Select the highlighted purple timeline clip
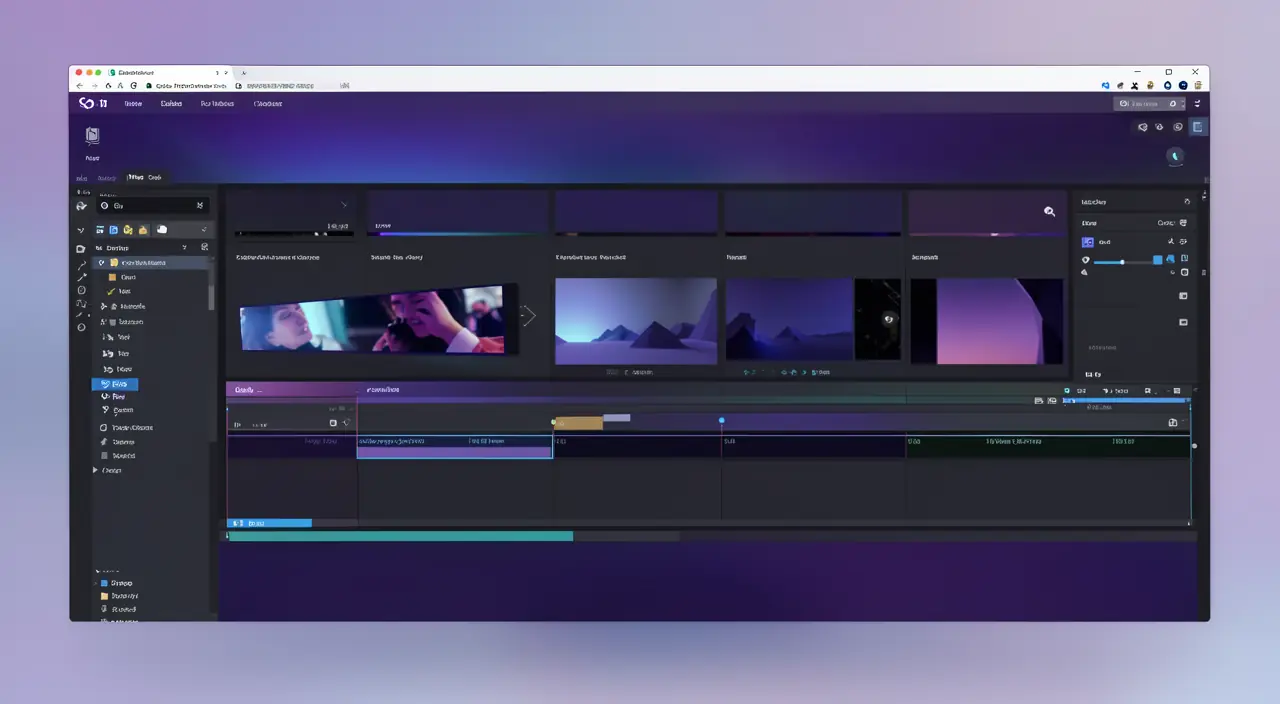The height and width of the screenshot is (704, 1280). click(x=454, y=447)
